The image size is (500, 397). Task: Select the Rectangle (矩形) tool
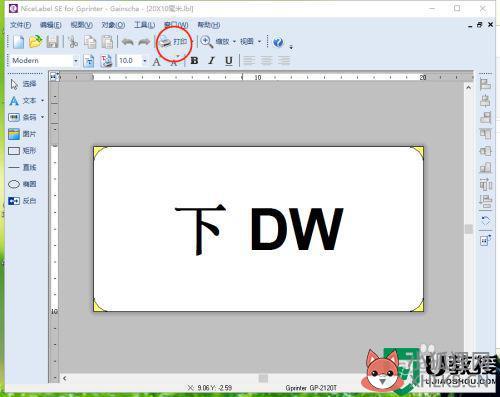pos(22,151)
